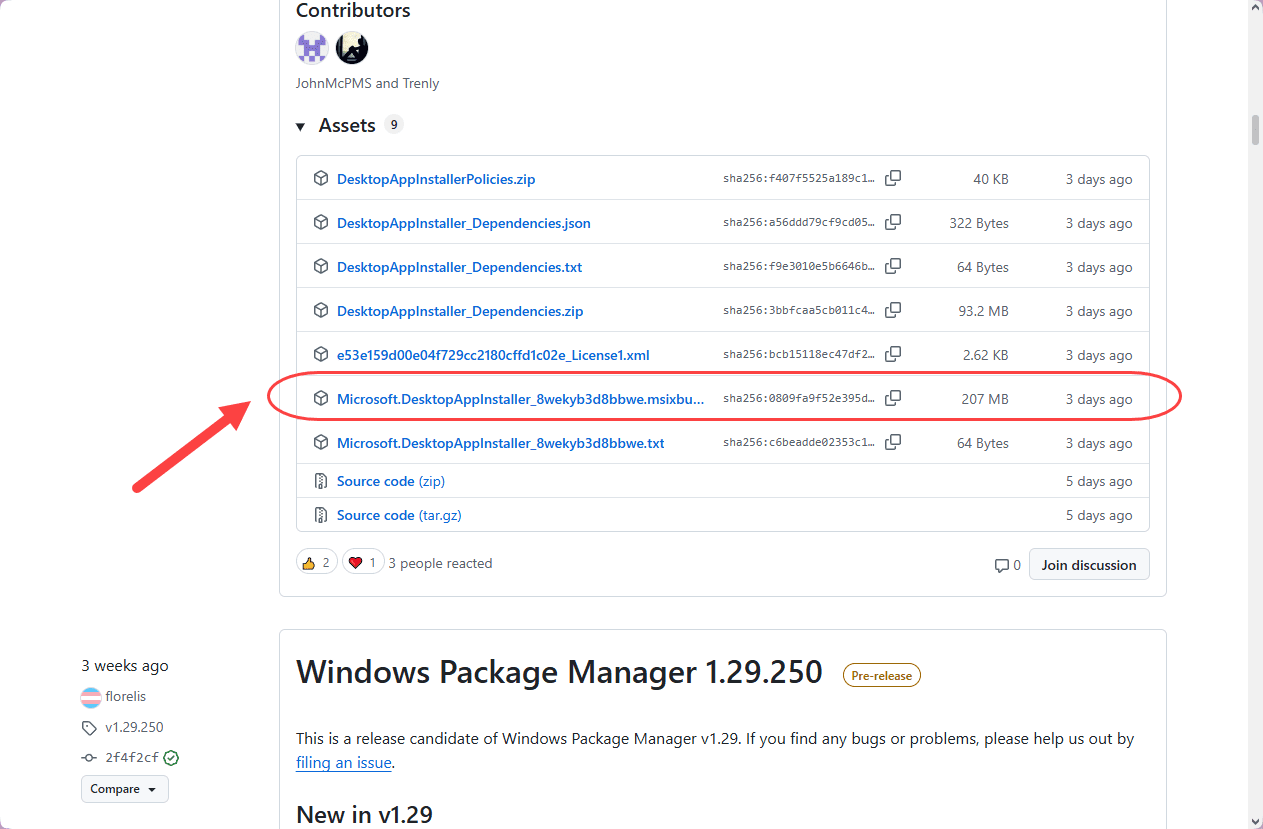The width and height of the screenshot is (1263, 829).
Task: Click package icon beside Dependencies.zip
Action: coord(321,310)
